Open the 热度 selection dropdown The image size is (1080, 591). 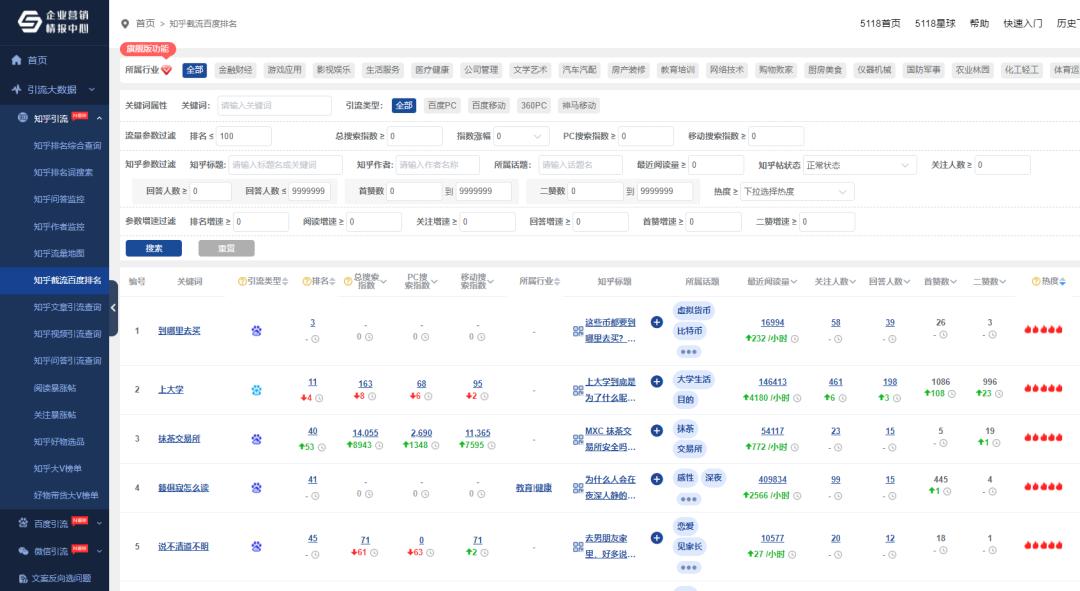pyautogui.click(x=796, y=191)
